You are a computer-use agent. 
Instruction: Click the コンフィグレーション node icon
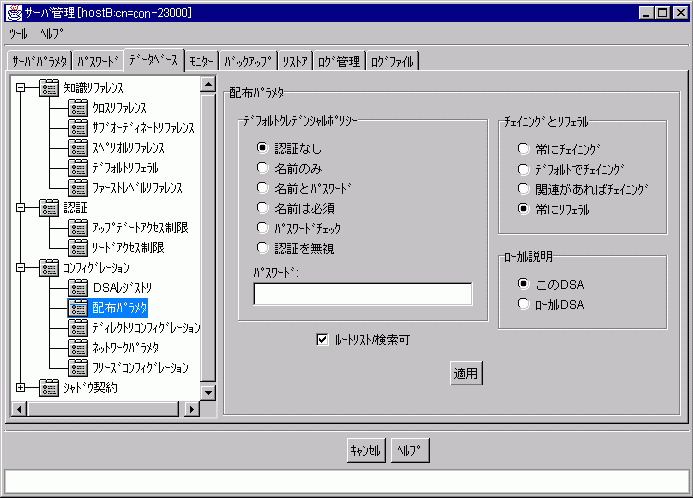49,268
